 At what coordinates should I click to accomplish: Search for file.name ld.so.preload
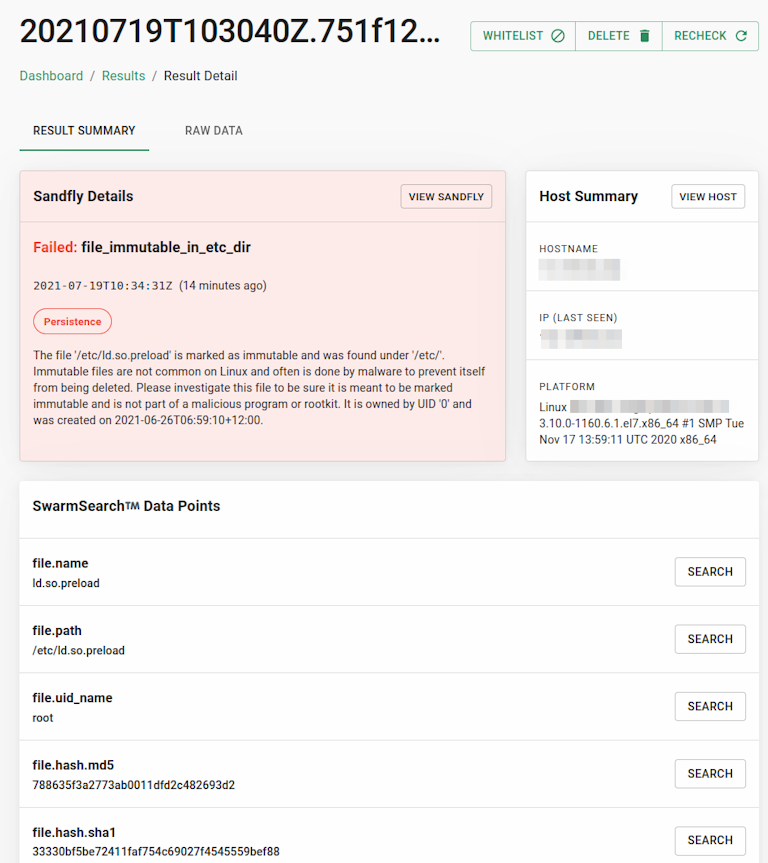[710, 572]
